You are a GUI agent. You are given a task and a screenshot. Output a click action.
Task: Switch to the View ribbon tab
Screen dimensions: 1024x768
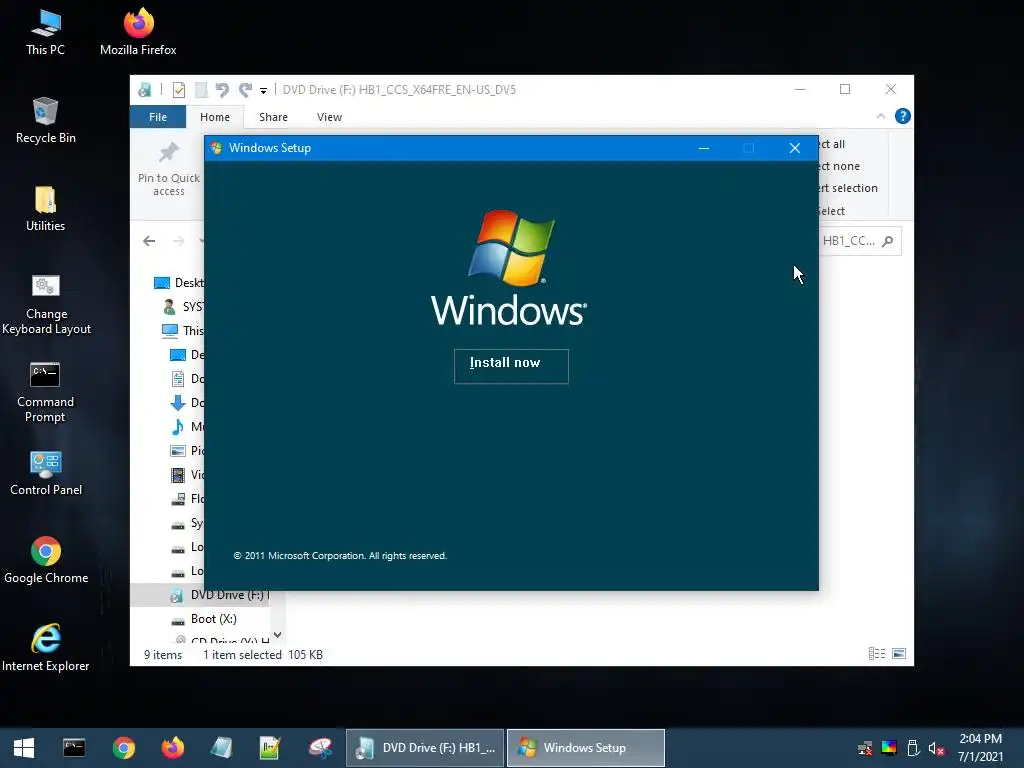329,117
